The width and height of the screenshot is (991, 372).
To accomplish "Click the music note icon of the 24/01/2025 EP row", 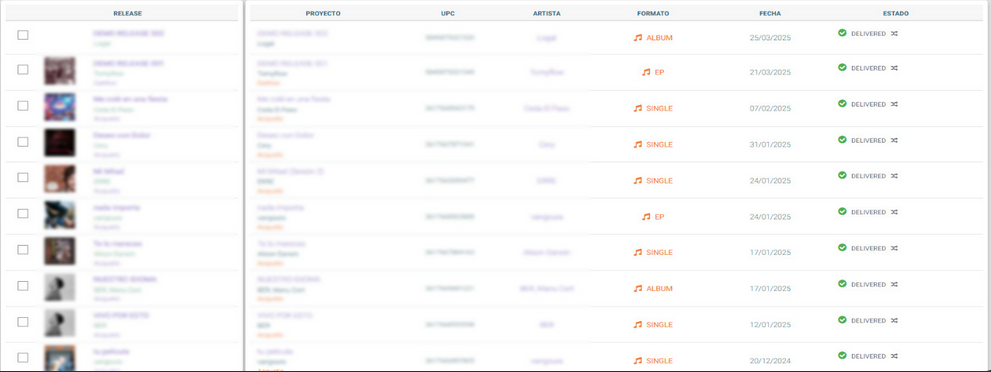I will (x=646, y=217).
